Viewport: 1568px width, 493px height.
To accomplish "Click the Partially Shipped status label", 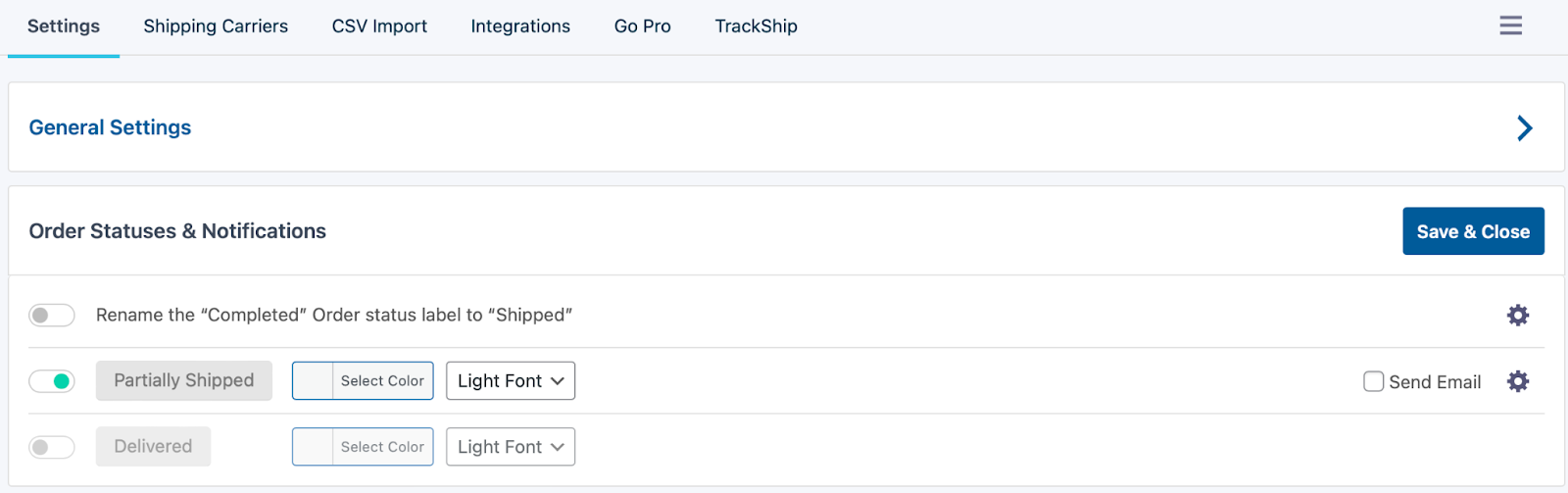I will [184, 380].
